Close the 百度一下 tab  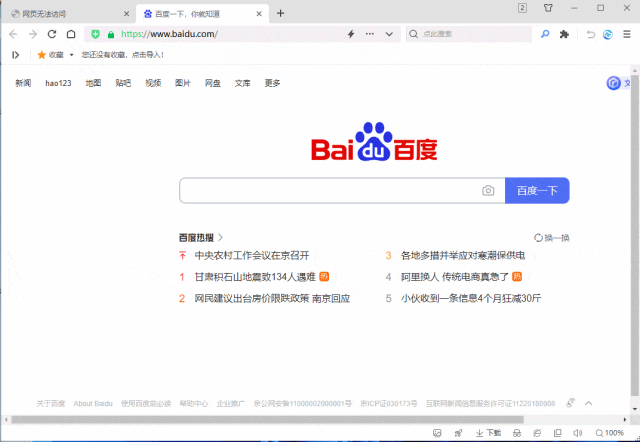click(259, 14)
